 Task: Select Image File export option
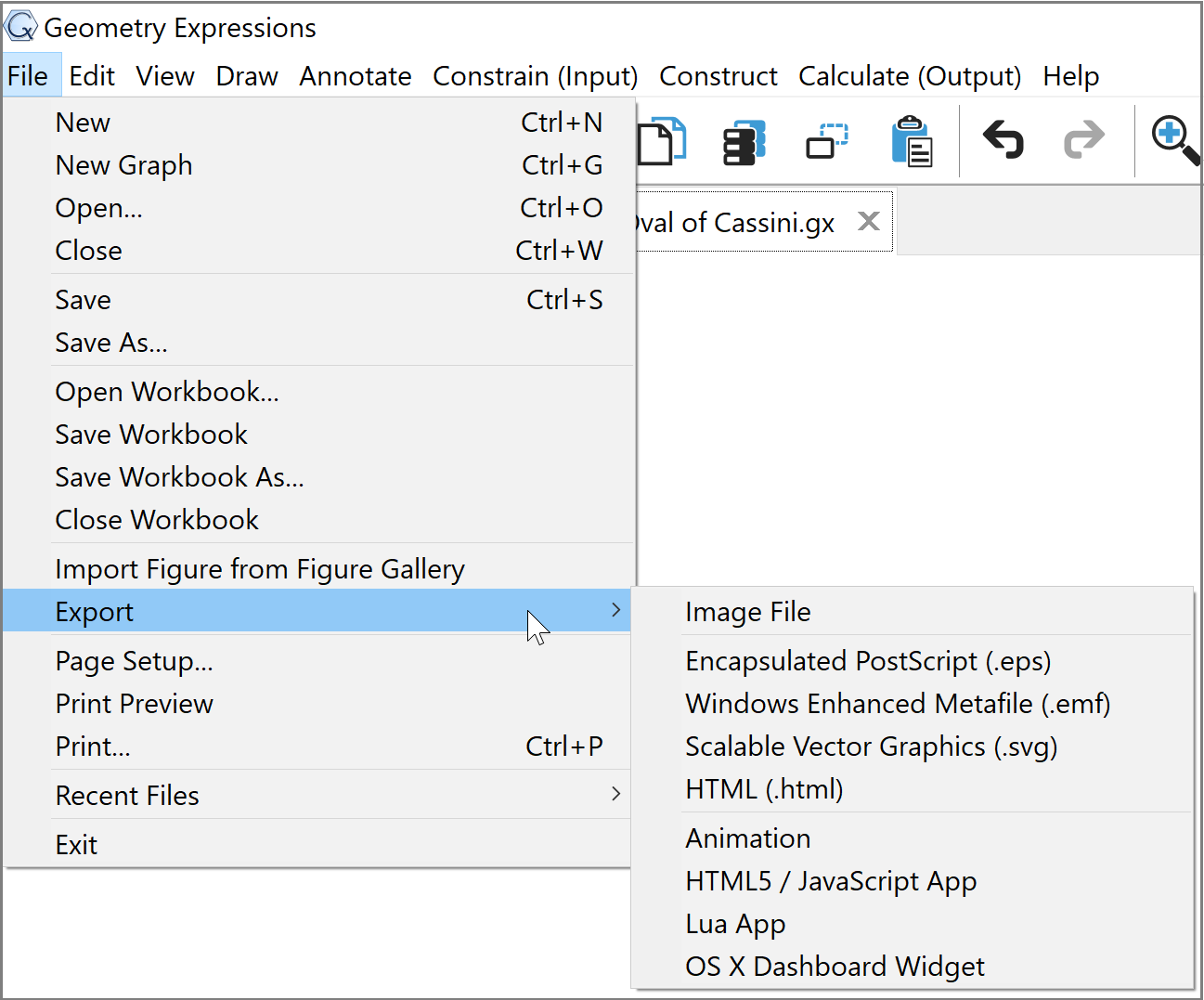point(747,612)
